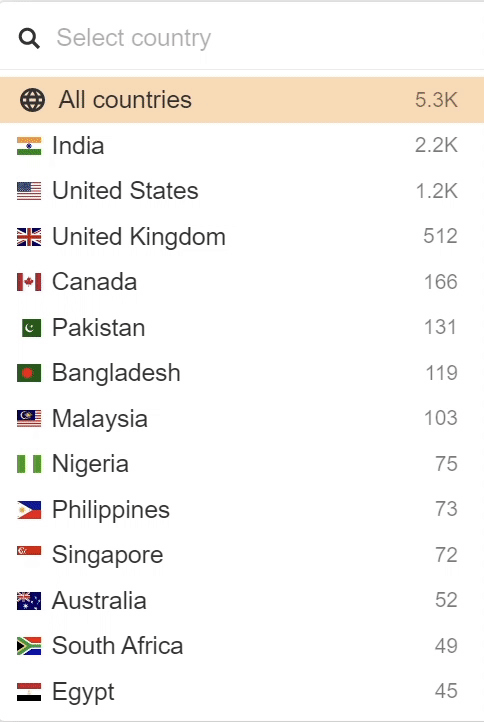Pick Philippines from the dropdown list
This screenshot has width=484, height=722.
[x=242, y=509]
